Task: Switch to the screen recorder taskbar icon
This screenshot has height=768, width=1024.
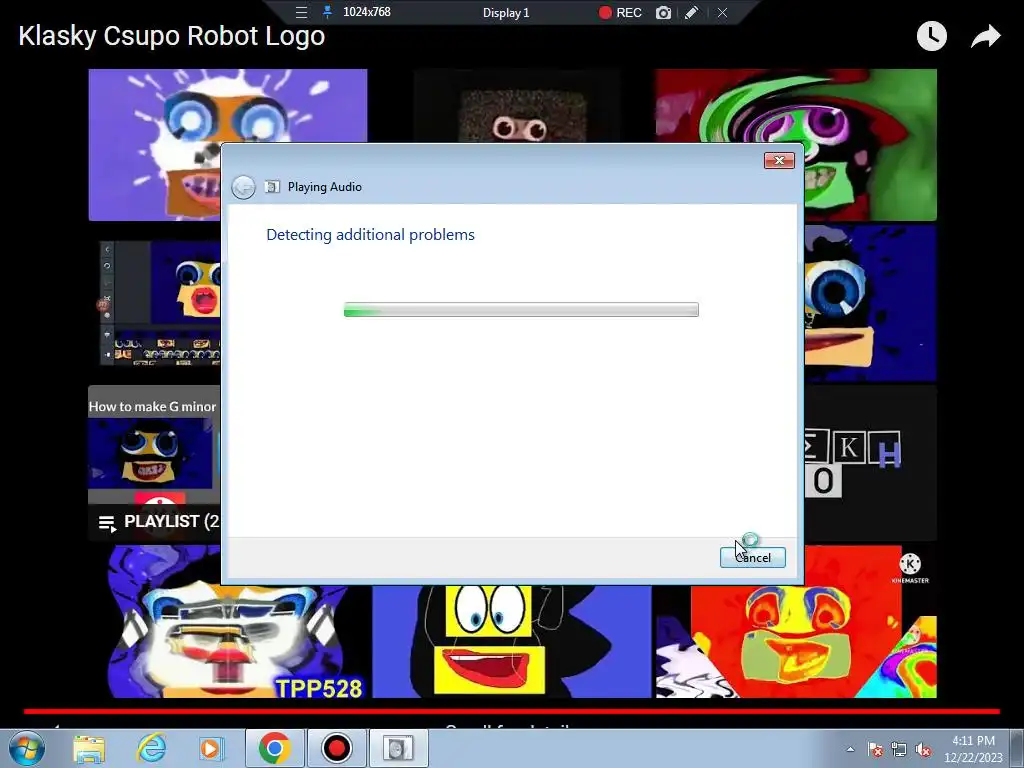Action: [336, 748]
